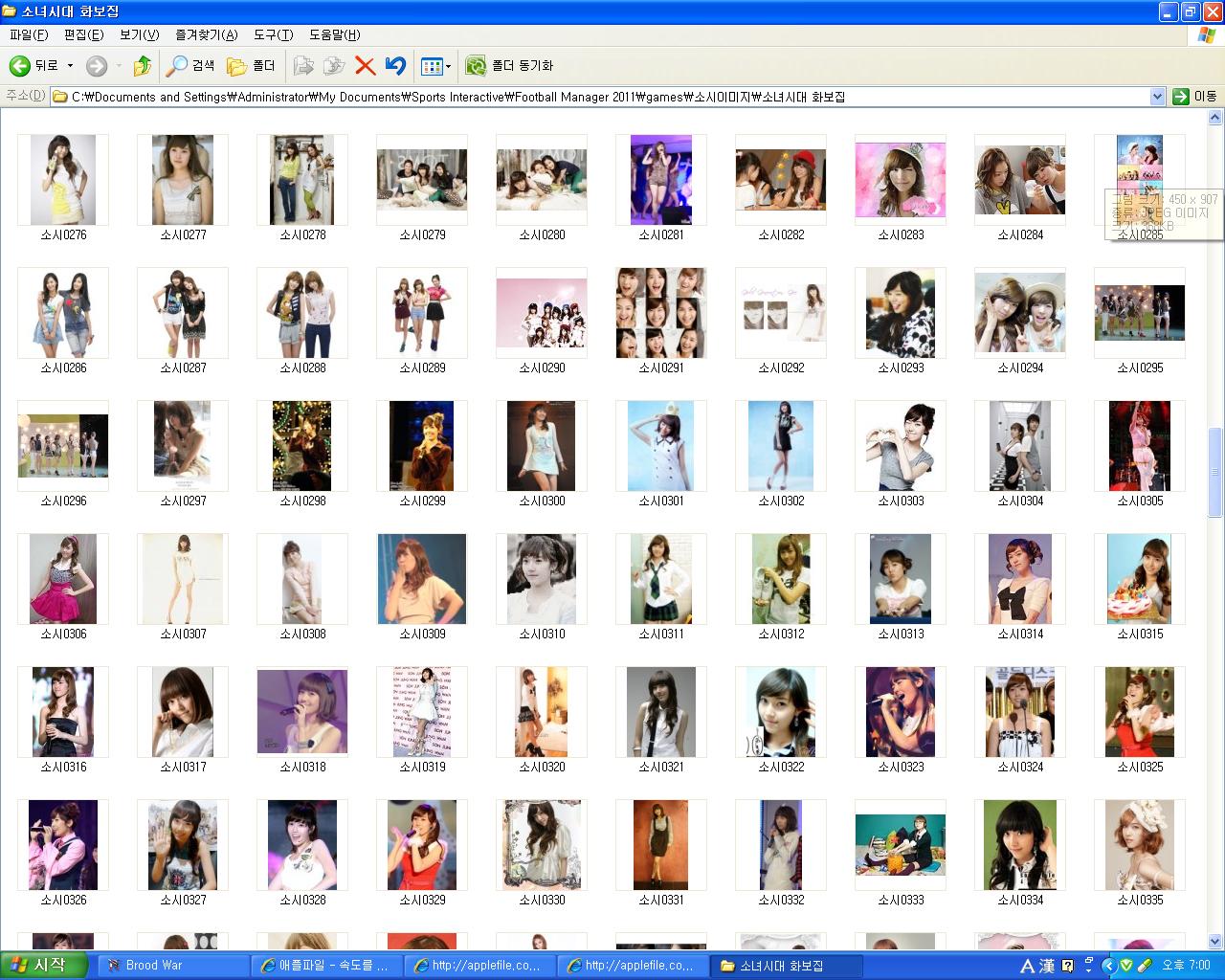Click the green Back arrow button
The image size is (1225, 980).
20,65
